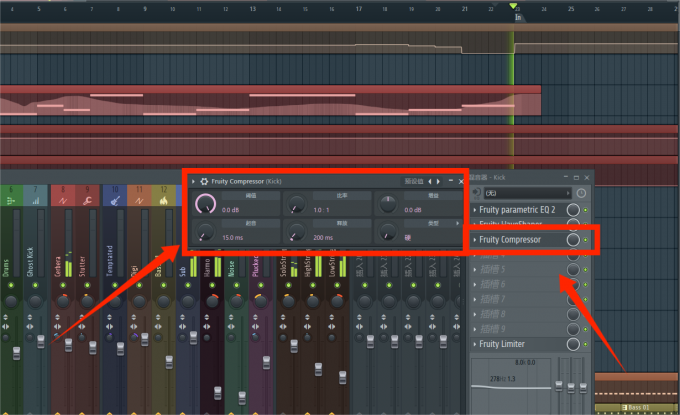Image resolution: width=680 pixels, height=415 pixels.
Task: Select previous preset arrow in Fruity Compressor
Action: (x=430, y=181)
